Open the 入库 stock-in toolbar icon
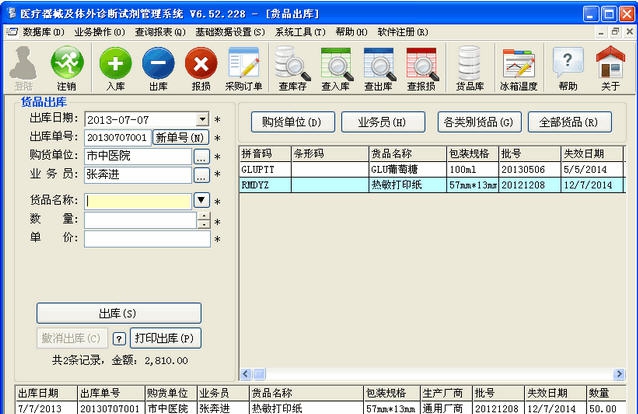 116,68
